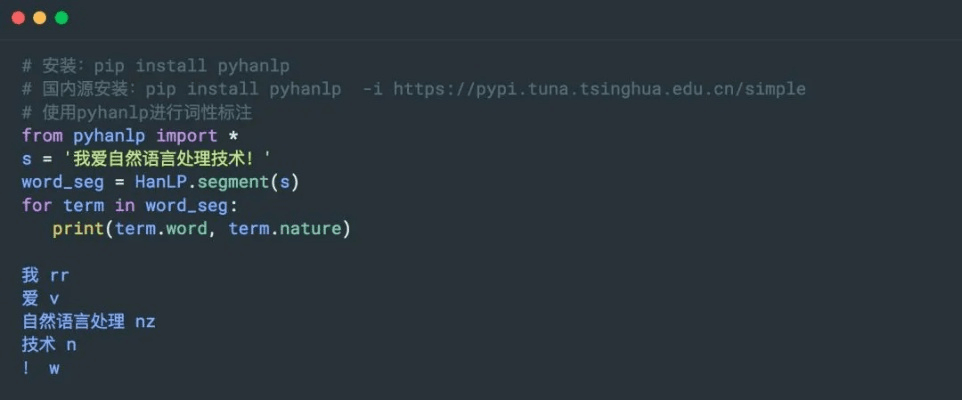Click the asterisk after import
Viewport: 962px width, 400px height.
(x=233, y=135)
